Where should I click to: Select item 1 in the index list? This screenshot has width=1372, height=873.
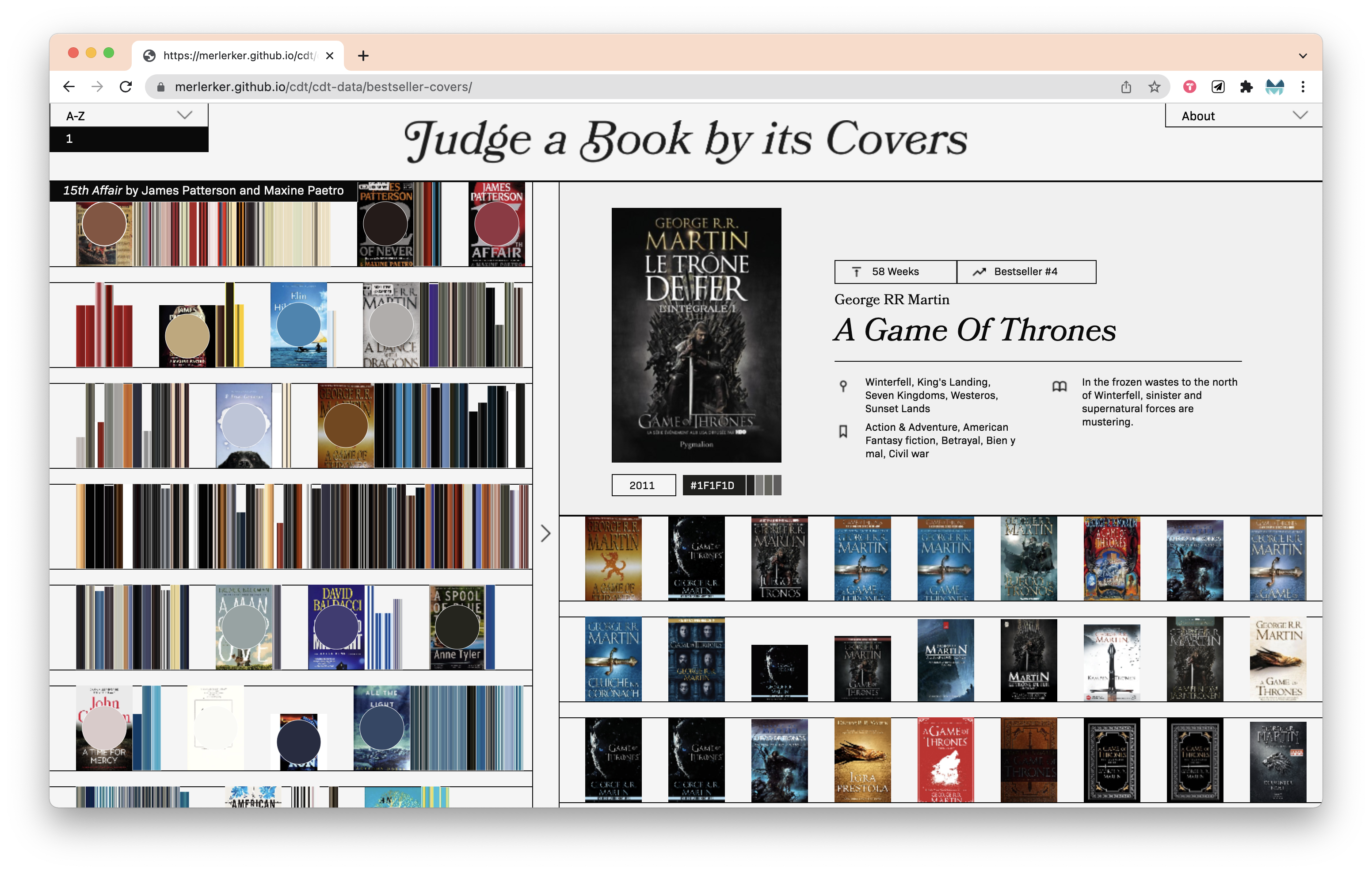point(129,138)
